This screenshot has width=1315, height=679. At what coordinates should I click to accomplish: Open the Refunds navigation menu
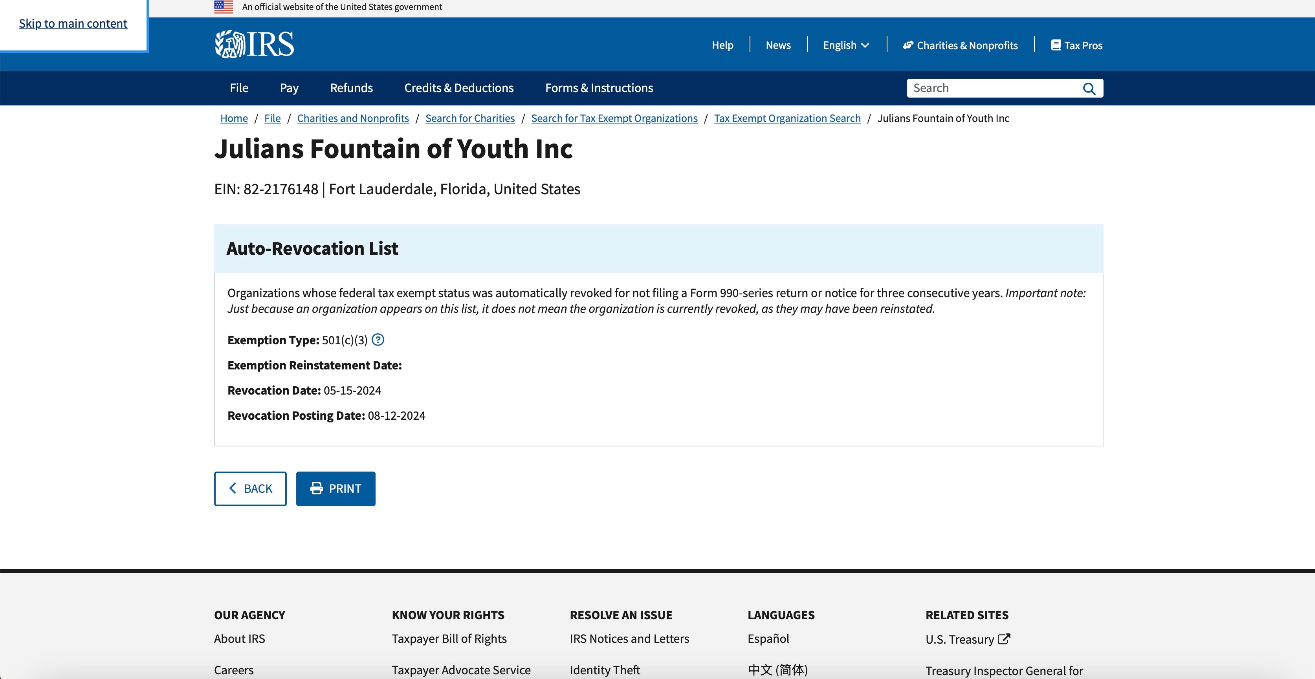[x=351, y=88]
